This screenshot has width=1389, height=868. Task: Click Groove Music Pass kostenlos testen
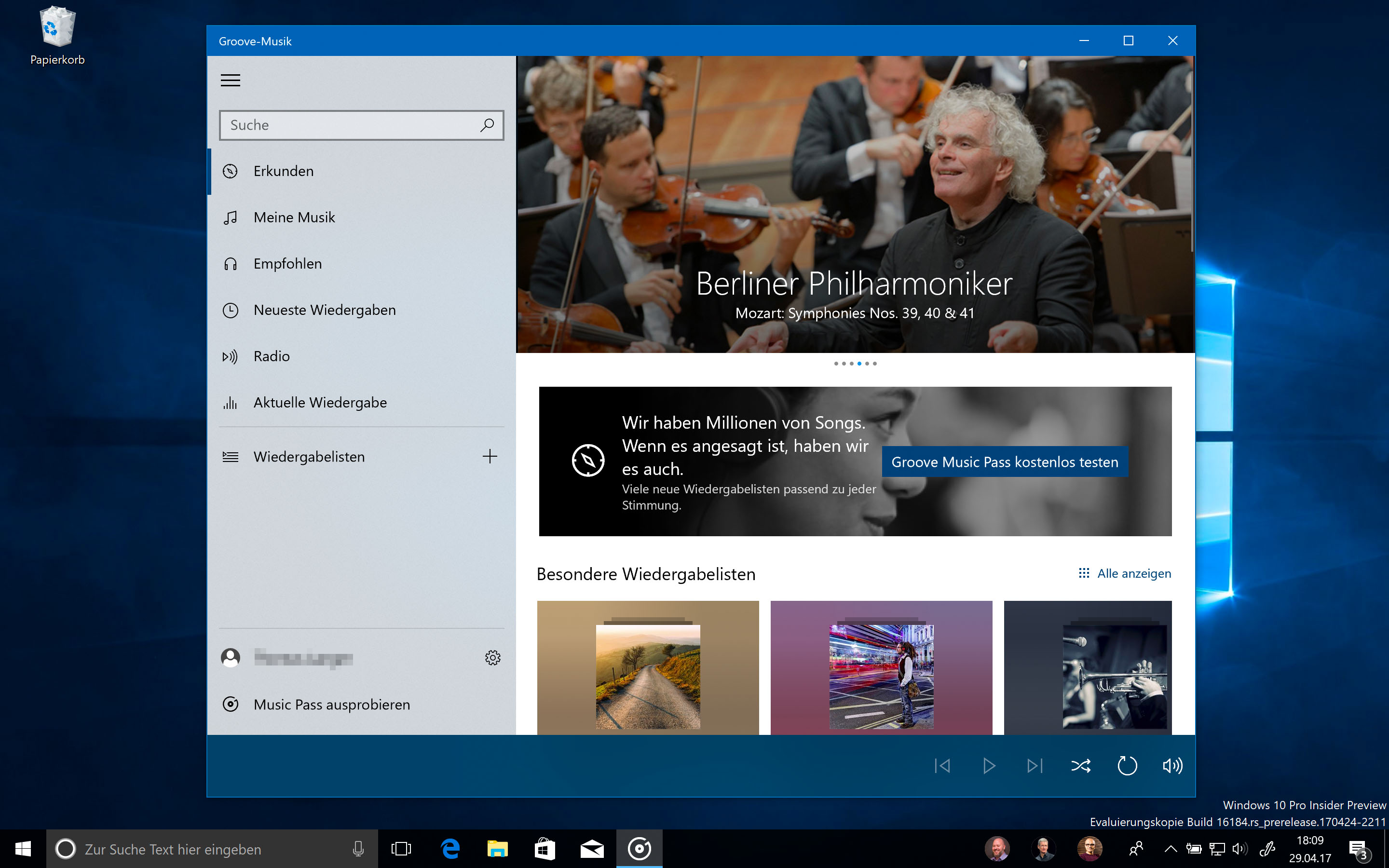[x=1005, y=462]
